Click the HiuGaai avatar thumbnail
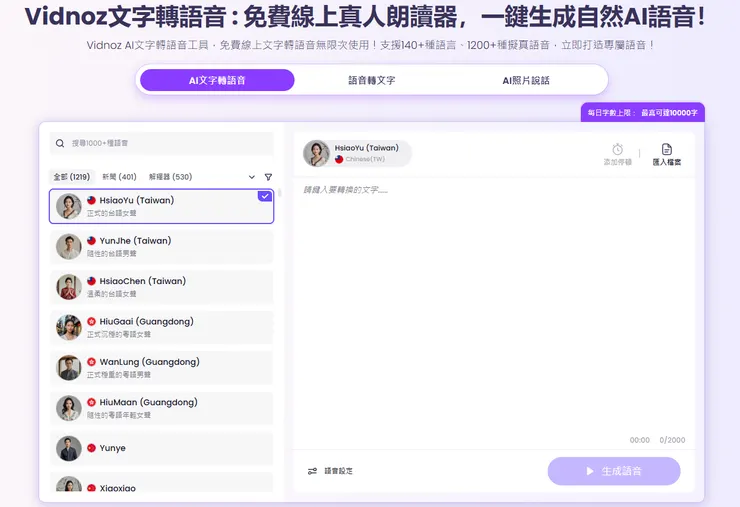The image size is (740, 507). coord(69,328)
